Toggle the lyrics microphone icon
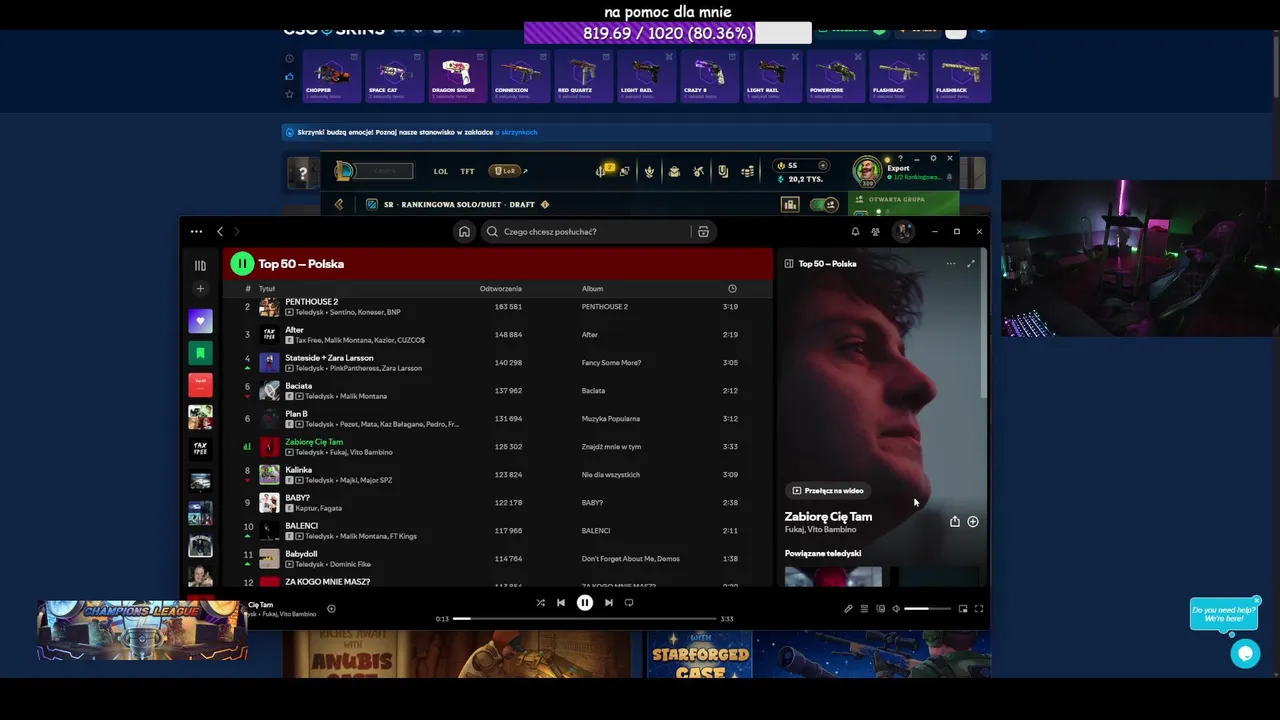Screen dimensions: 1280x720 pos(848,609)
